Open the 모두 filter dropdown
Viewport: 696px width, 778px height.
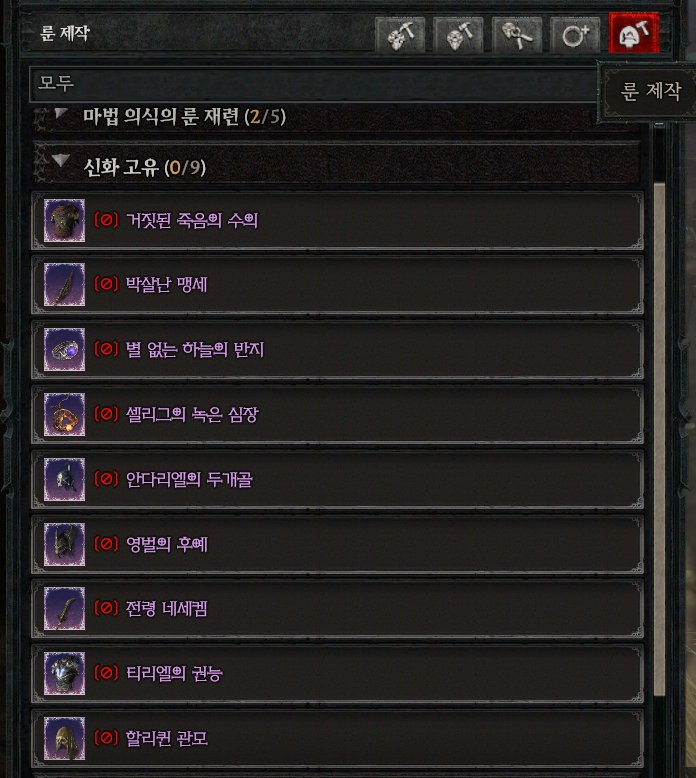314,83
